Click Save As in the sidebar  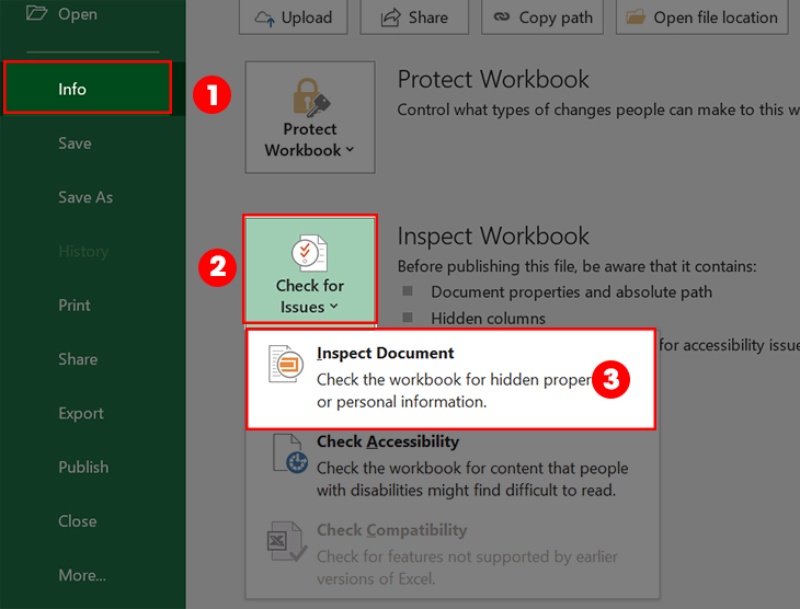(x=84, y=197)
